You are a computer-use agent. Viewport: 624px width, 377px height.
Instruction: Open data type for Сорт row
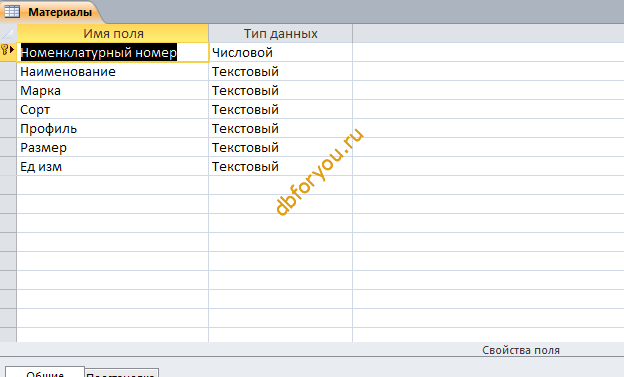pyautogui.click(x=281, y=109)
